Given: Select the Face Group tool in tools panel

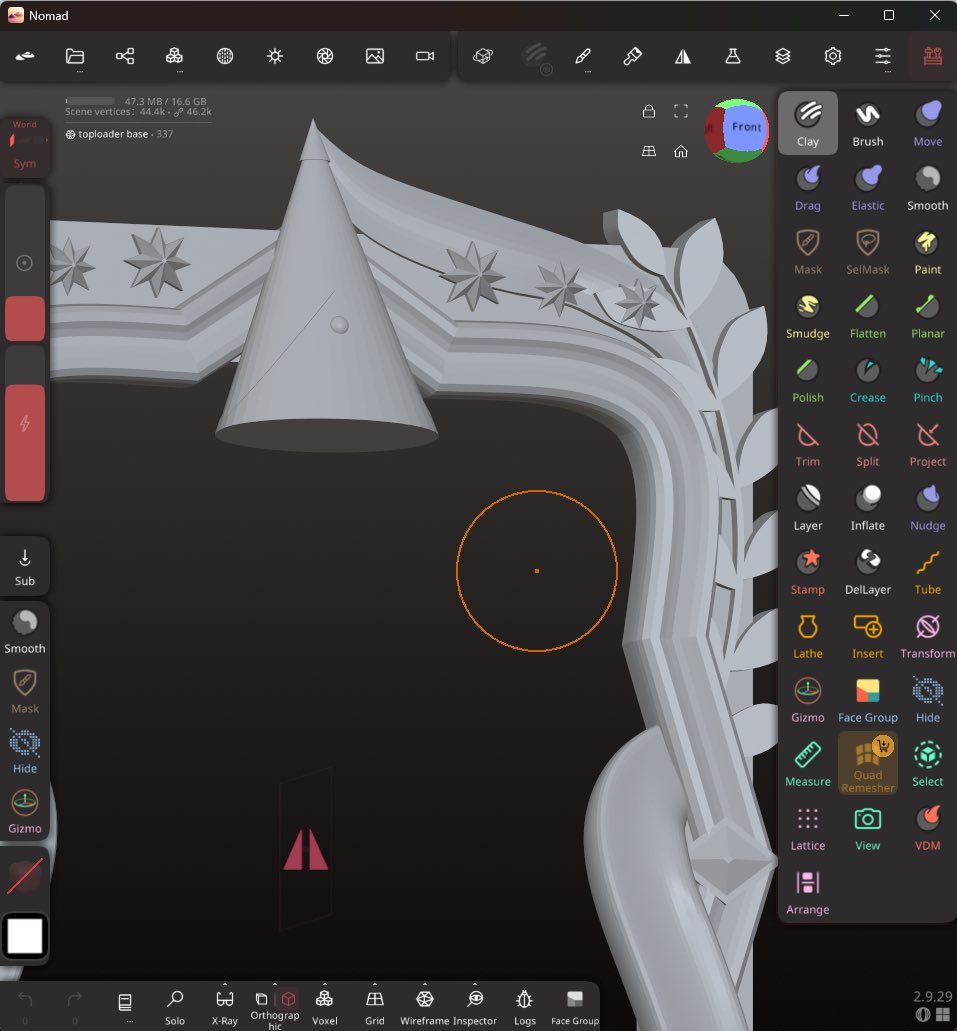Looking at the screenshot, I should pyautogui.click(x=868, y=700).
